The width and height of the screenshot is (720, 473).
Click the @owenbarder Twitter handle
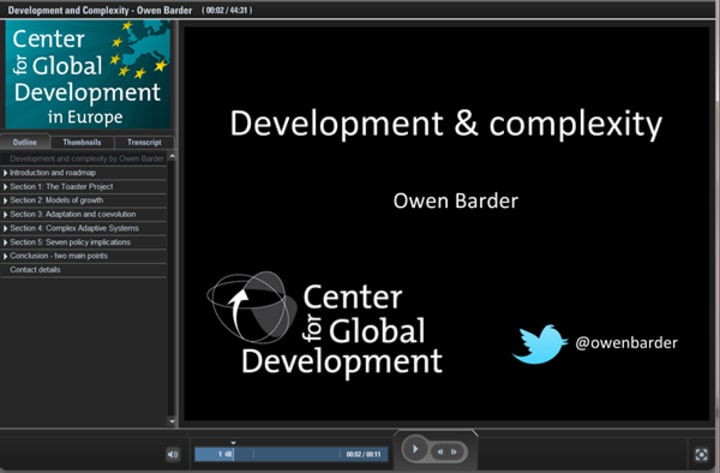coord(626,343)
